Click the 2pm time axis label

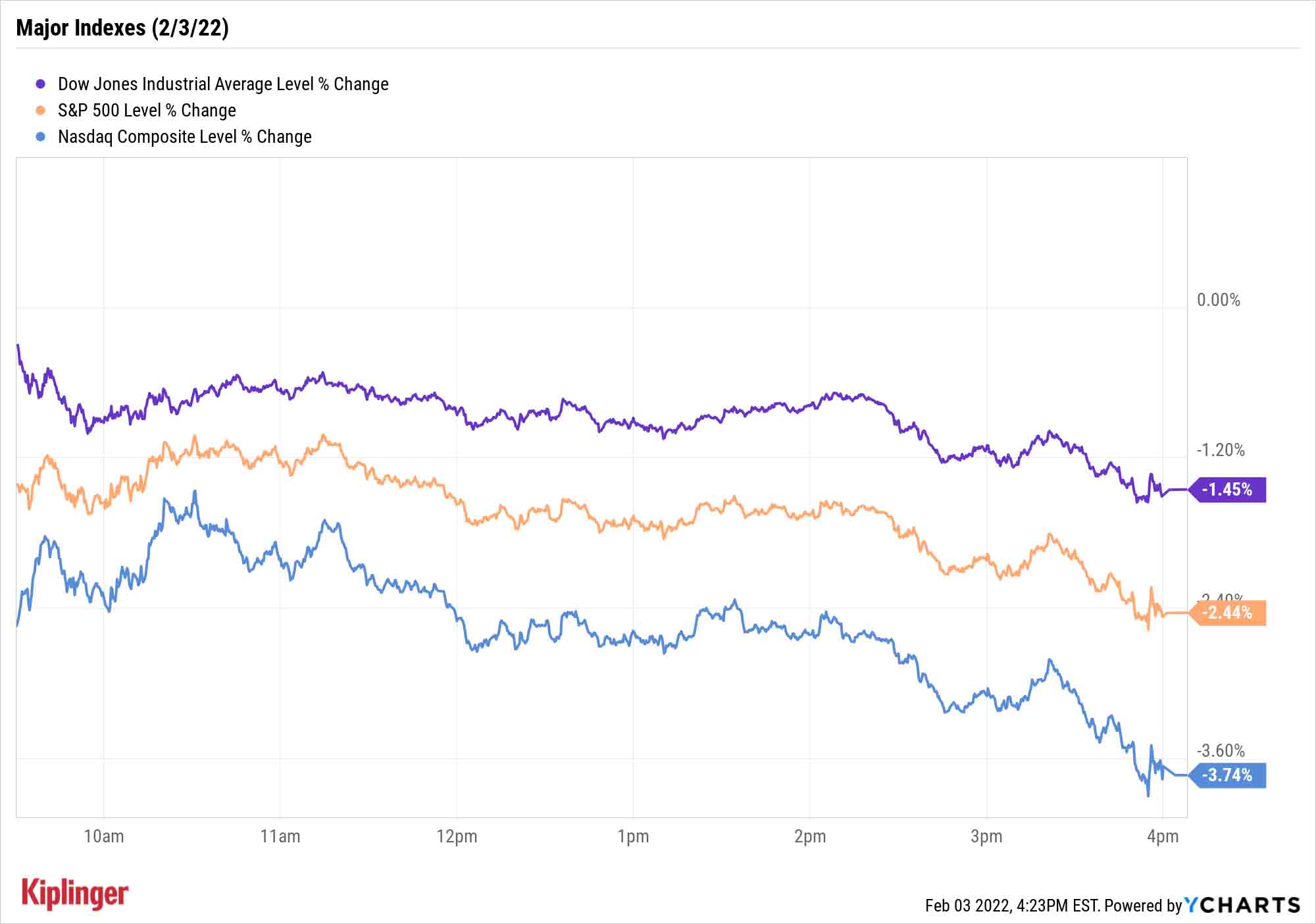point(809,836)
